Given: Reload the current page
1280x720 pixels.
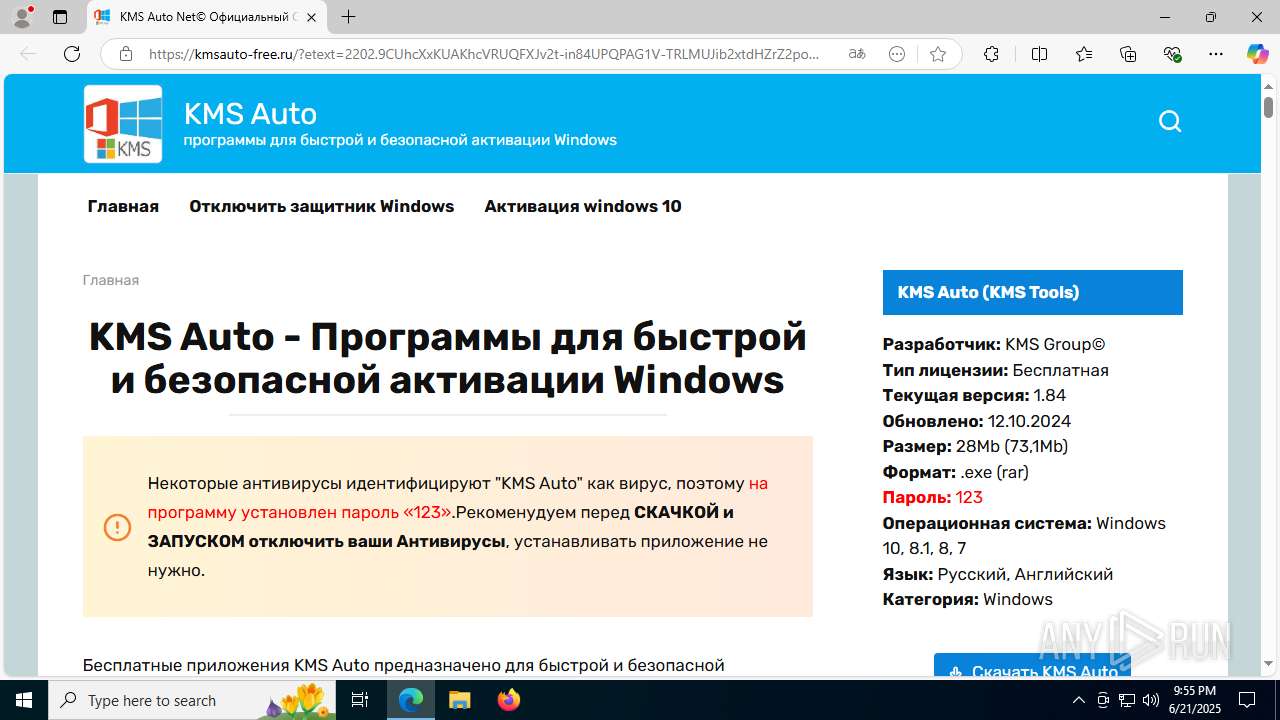Looking at the screenshot, I should [72, 54].
